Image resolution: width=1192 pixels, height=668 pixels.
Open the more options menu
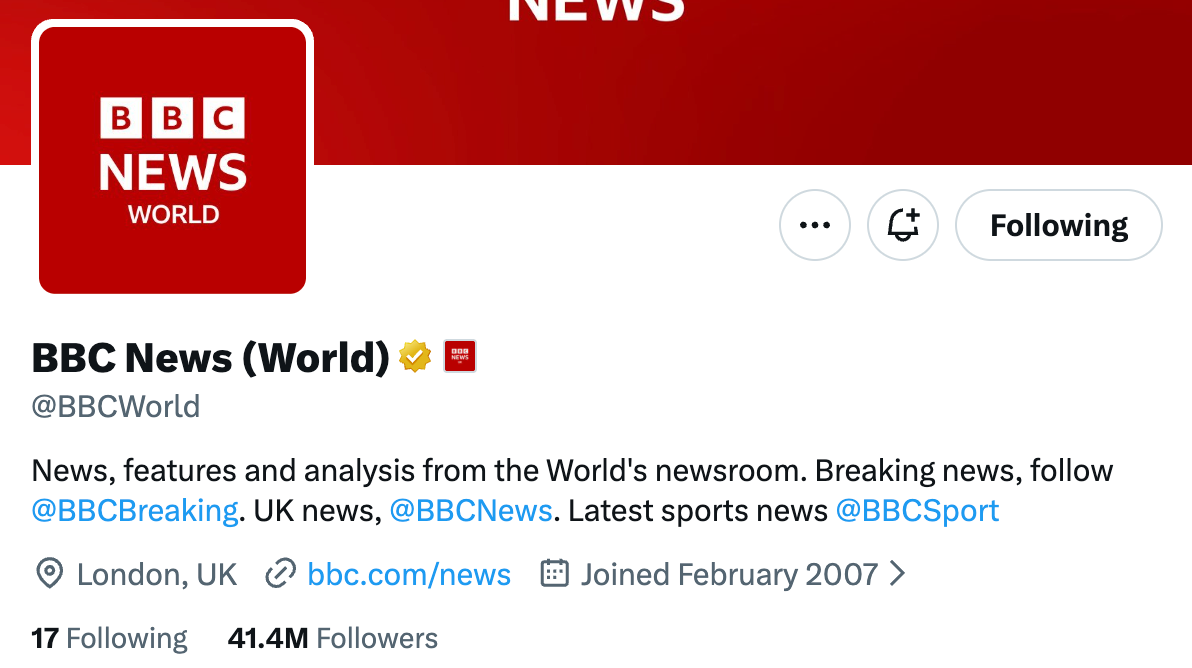point(814,225)
